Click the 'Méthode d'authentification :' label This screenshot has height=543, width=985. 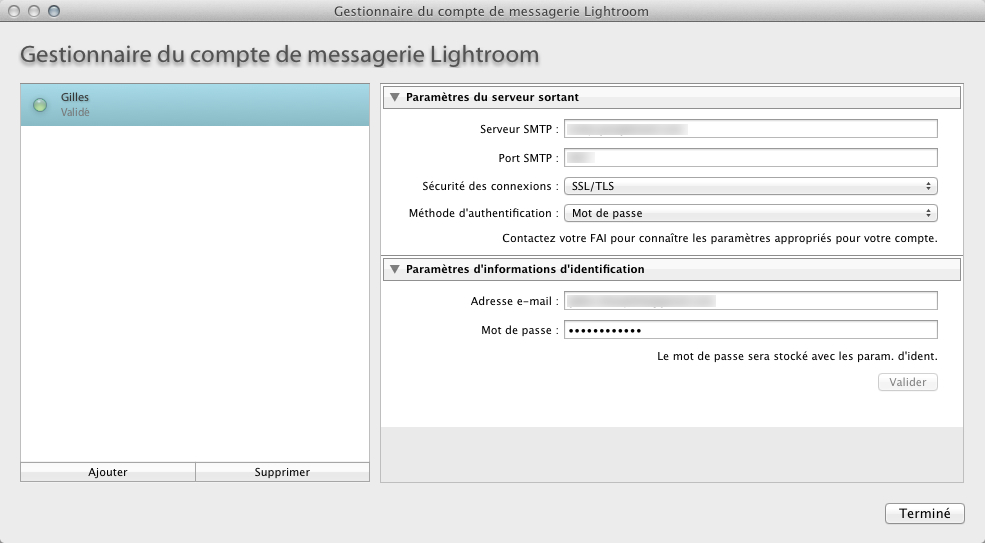(x=484, y=214)
